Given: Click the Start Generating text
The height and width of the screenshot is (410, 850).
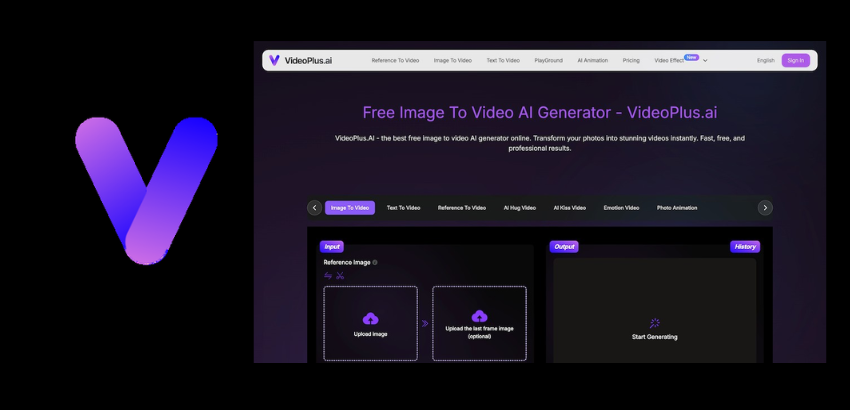Looking at the screenshot, I should click(655, 337).
